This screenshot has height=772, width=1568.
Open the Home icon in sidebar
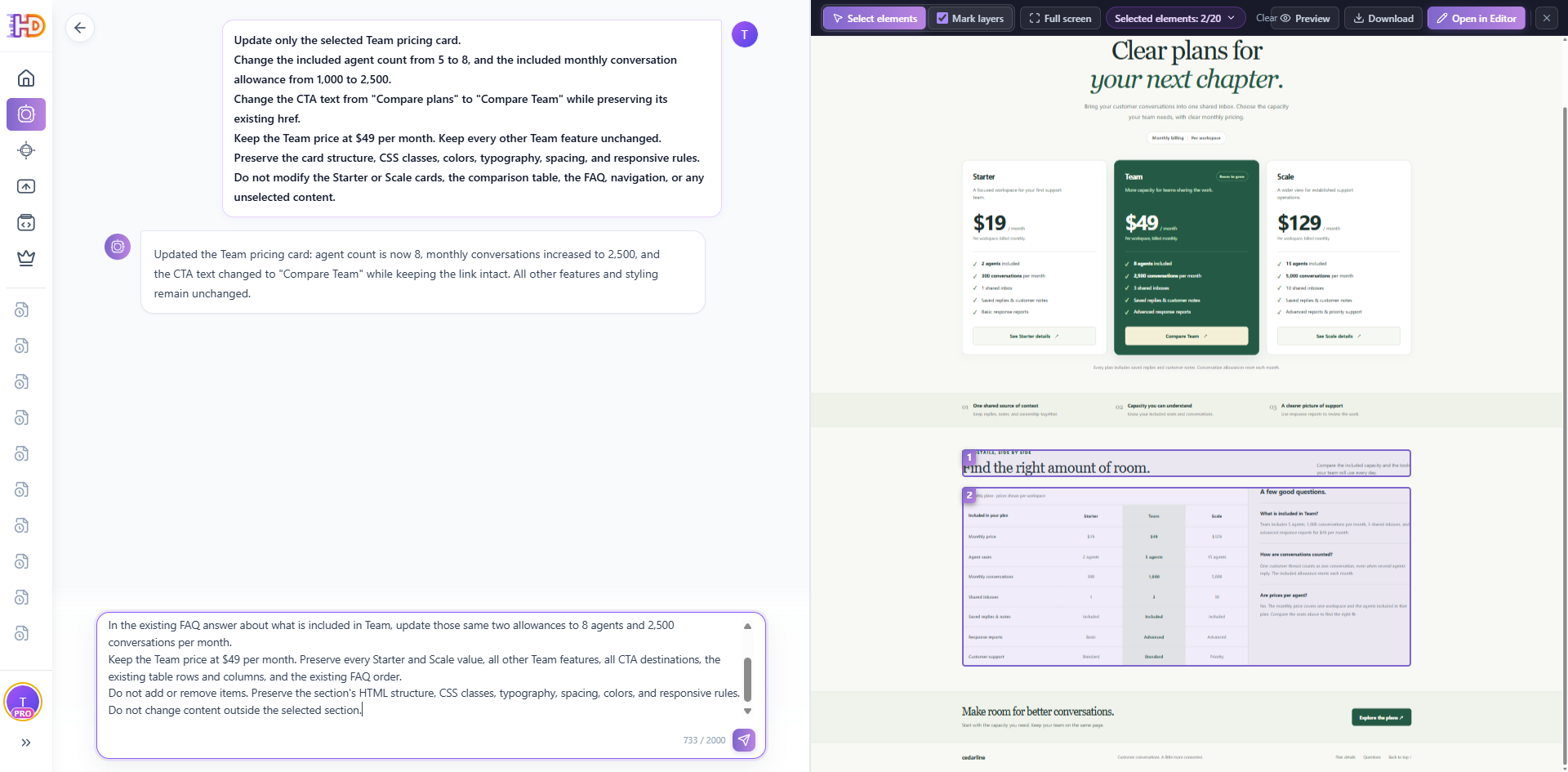tap(26, 78)
